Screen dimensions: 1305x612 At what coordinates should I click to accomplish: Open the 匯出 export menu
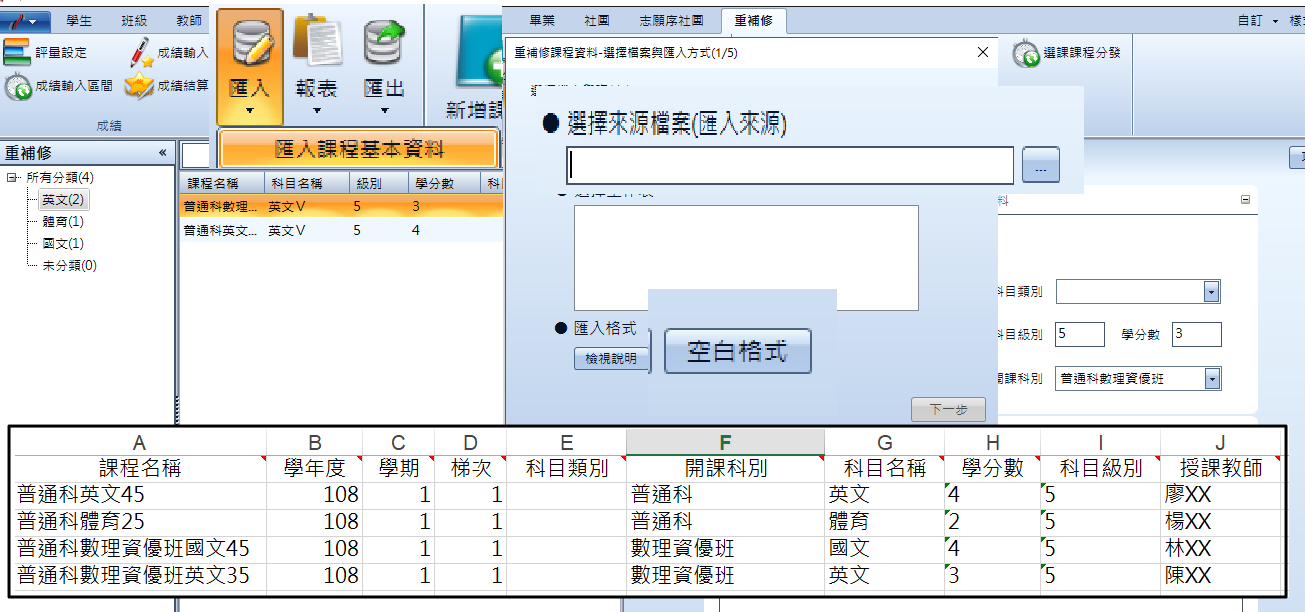click(384, 66)
